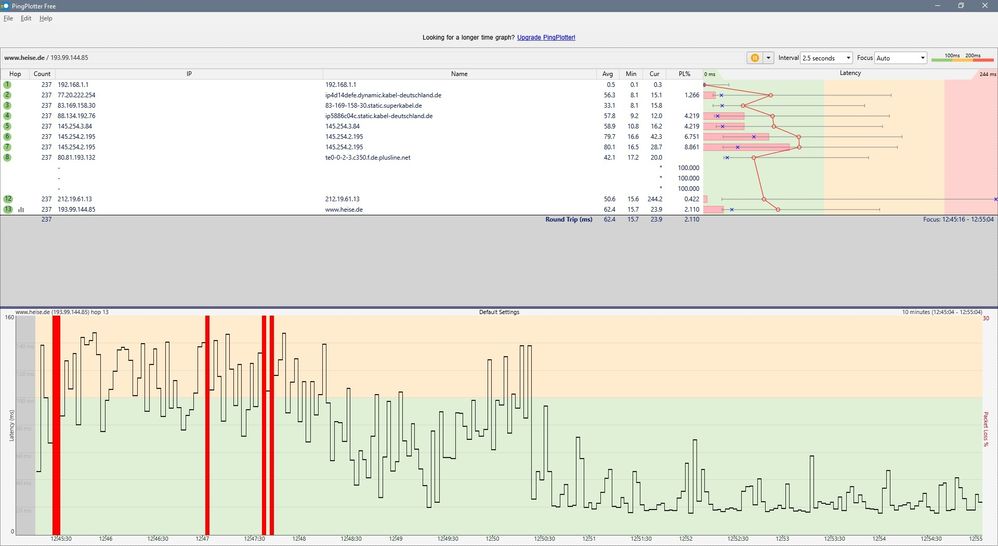The width and height of the screenshot is (998, 546).
Task: Click the red packet-loss bar at 12:47
Action: 207,425
